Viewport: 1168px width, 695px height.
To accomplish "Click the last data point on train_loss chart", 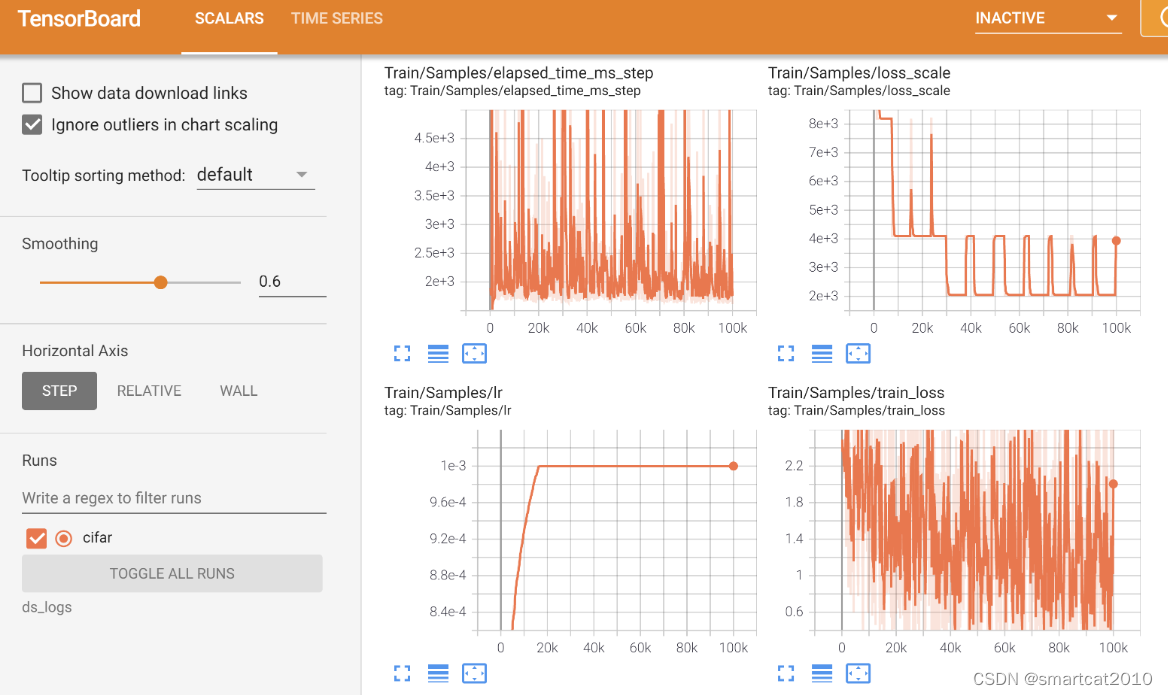I will point(1113,484).
